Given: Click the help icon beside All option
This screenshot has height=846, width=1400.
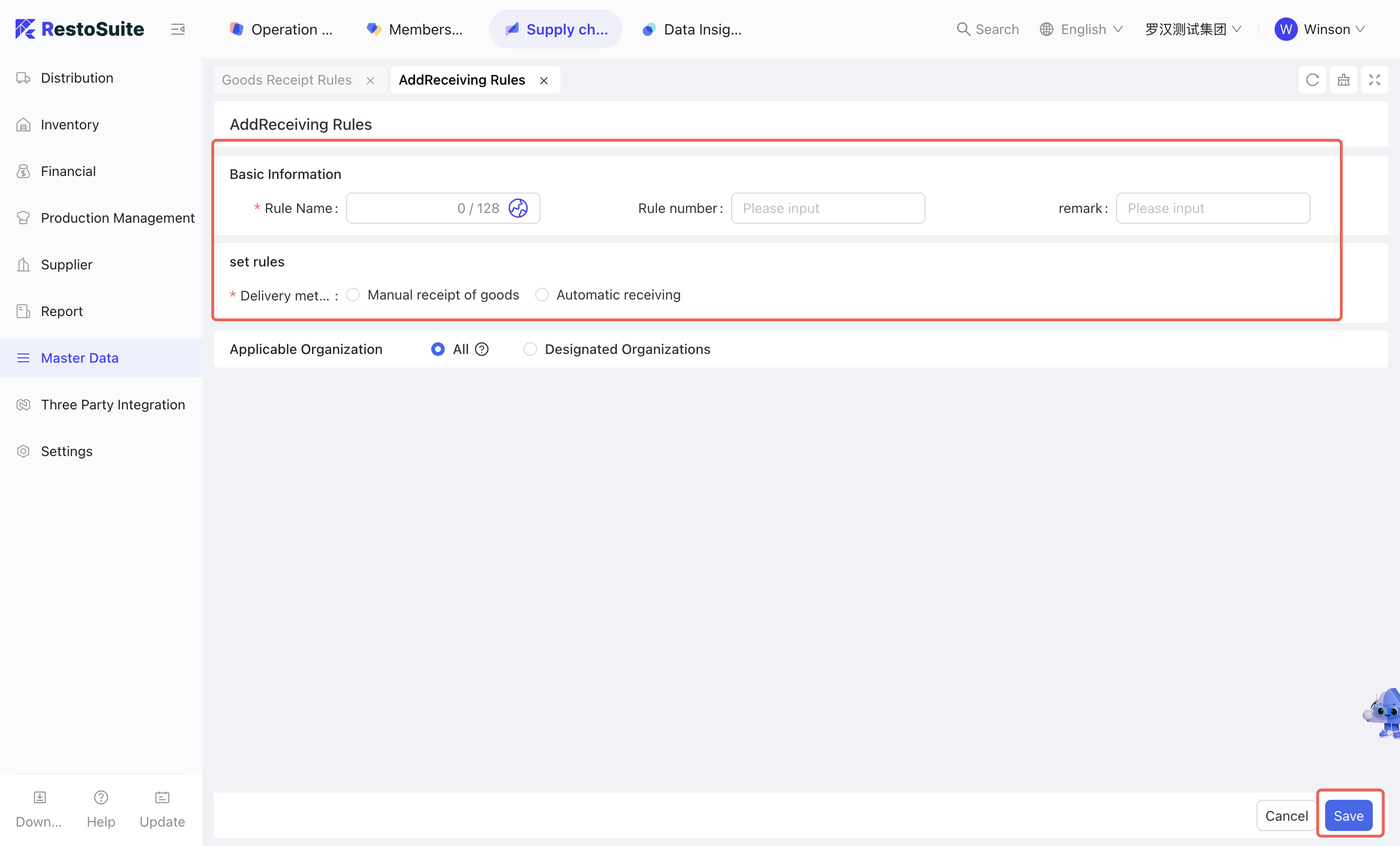Looking at the screenshot, I should point(482,349).
